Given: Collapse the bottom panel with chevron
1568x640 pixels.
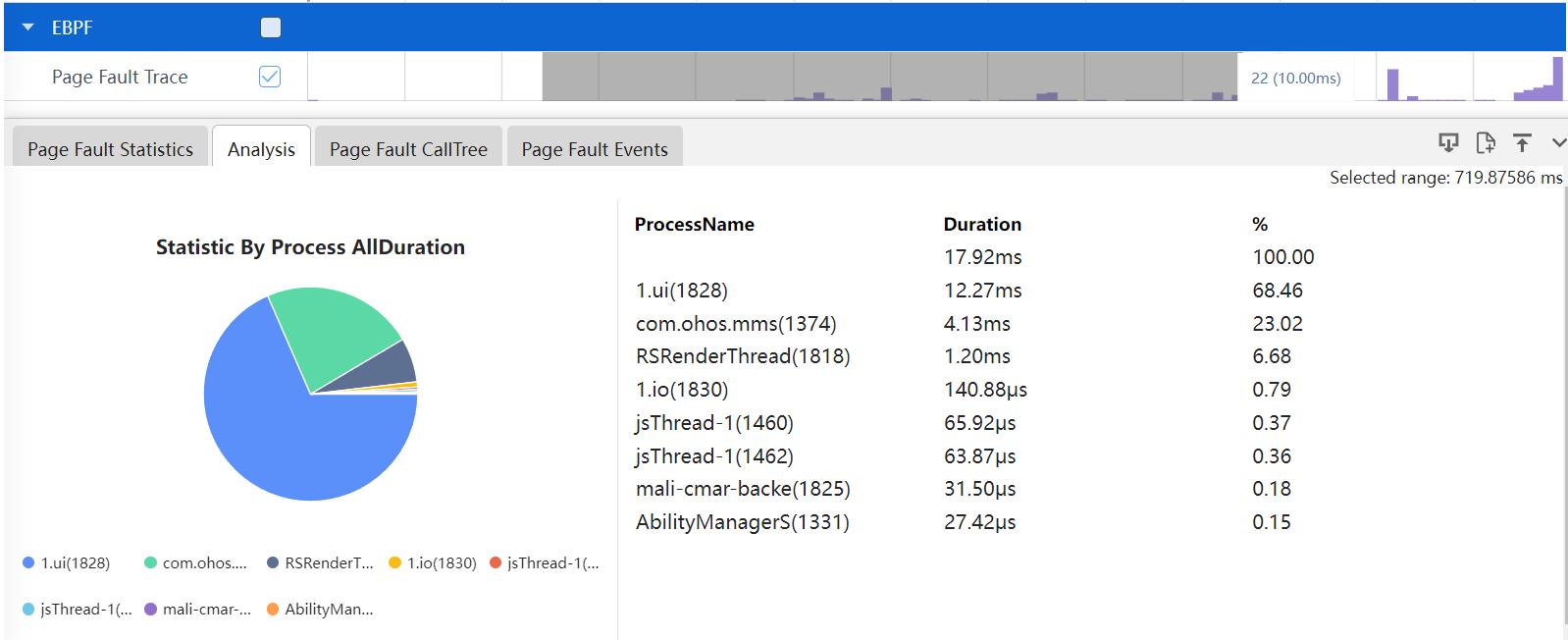Looking at the screenshot, I should pos(1558,143).
